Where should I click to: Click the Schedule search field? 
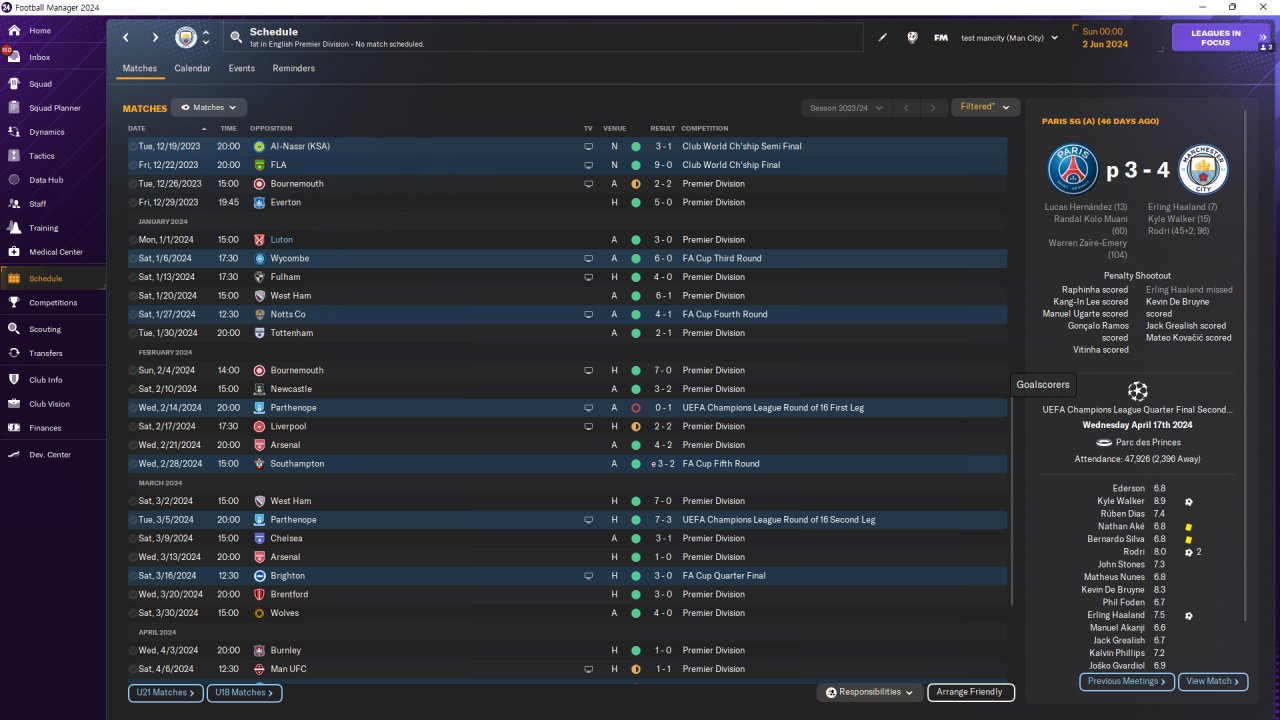pyautogui.click(x=543, y=38)
